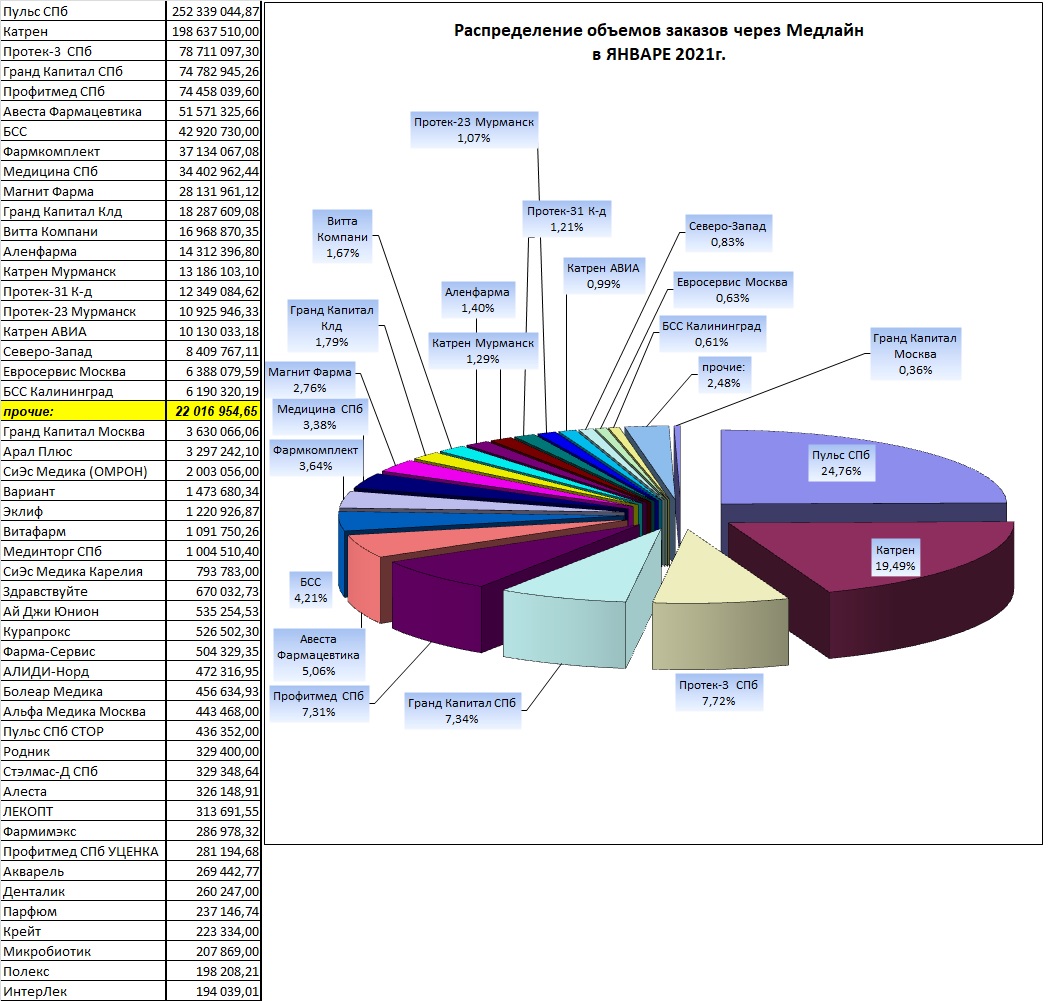
Task: Select the Фарма-Сервис cell
Action: [83, 652]
